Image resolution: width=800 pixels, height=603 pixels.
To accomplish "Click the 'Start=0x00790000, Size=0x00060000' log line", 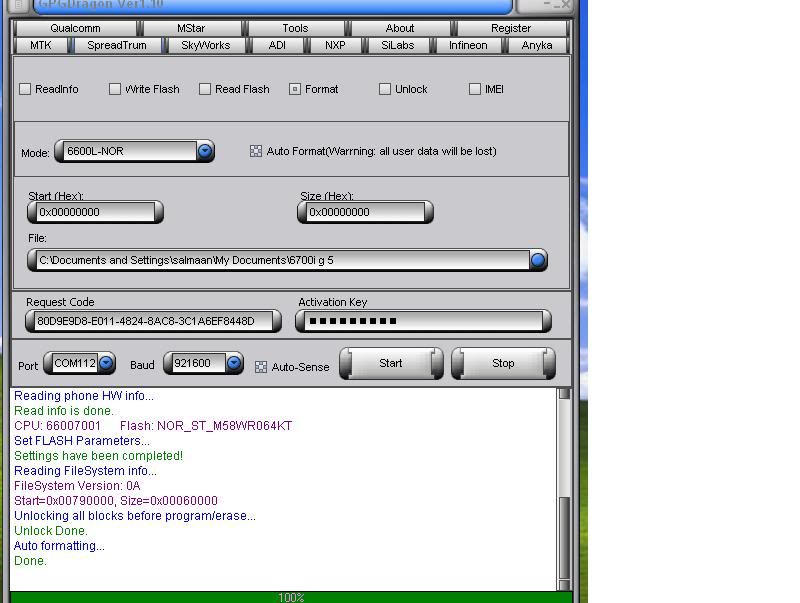I will click(x=116, y=501).
